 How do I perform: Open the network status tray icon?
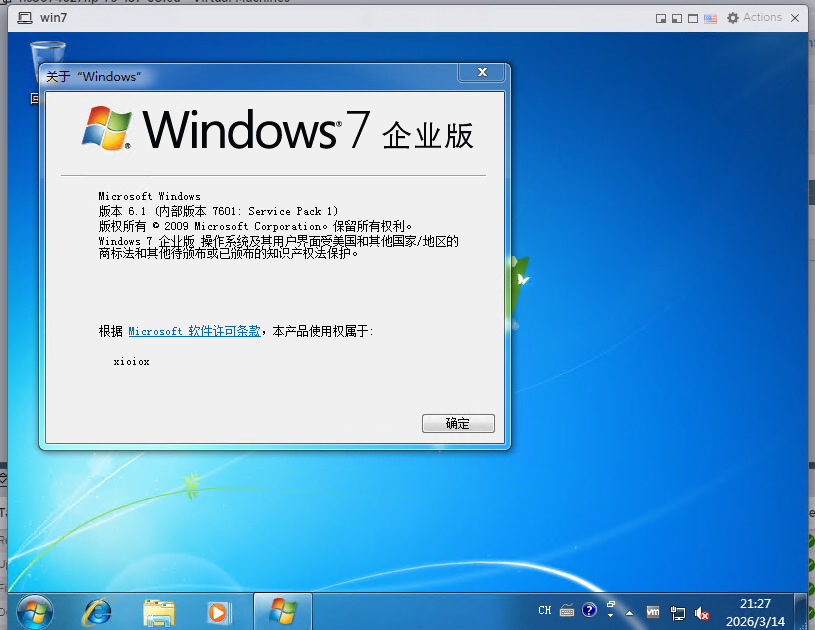678,612
